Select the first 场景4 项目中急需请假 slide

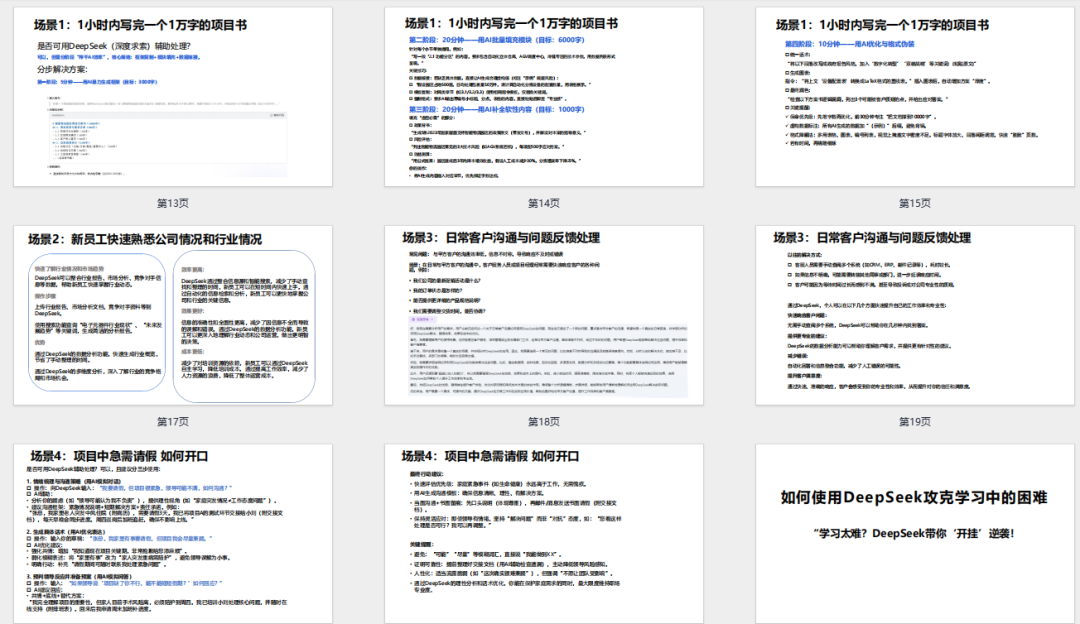pos(173,534)
